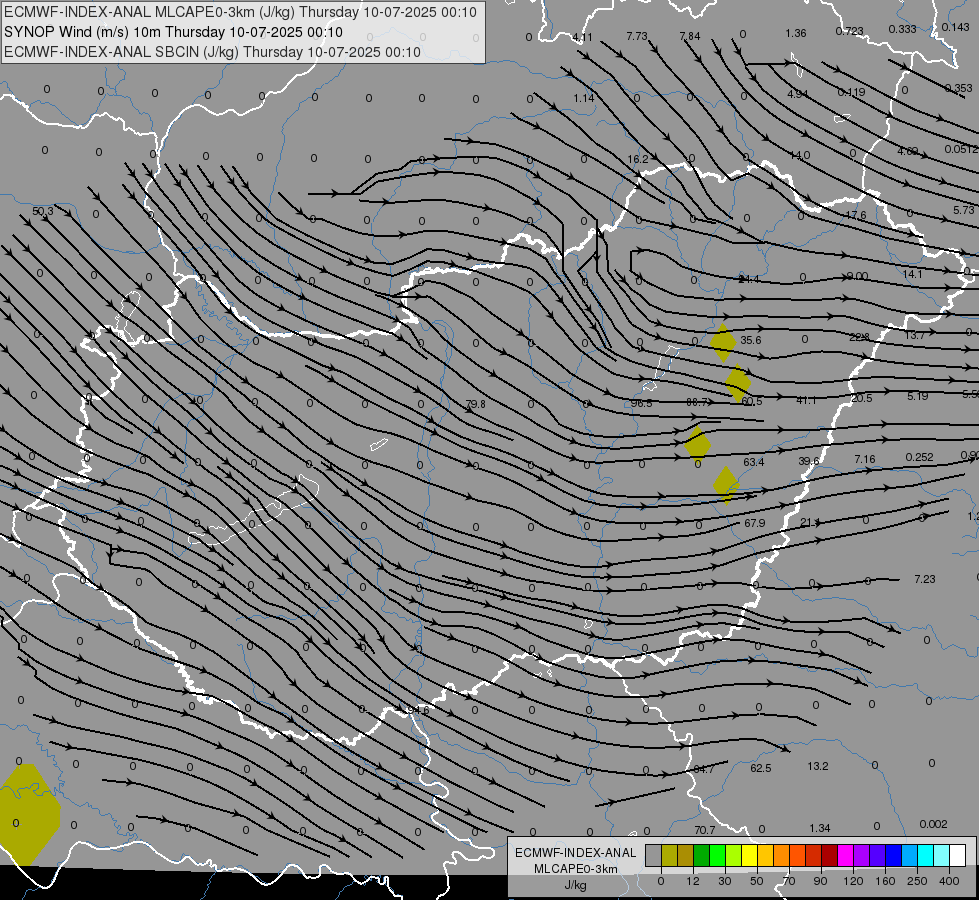Click the map value '7.84'
The image size is (979, 900).
(x=690, y=36)
